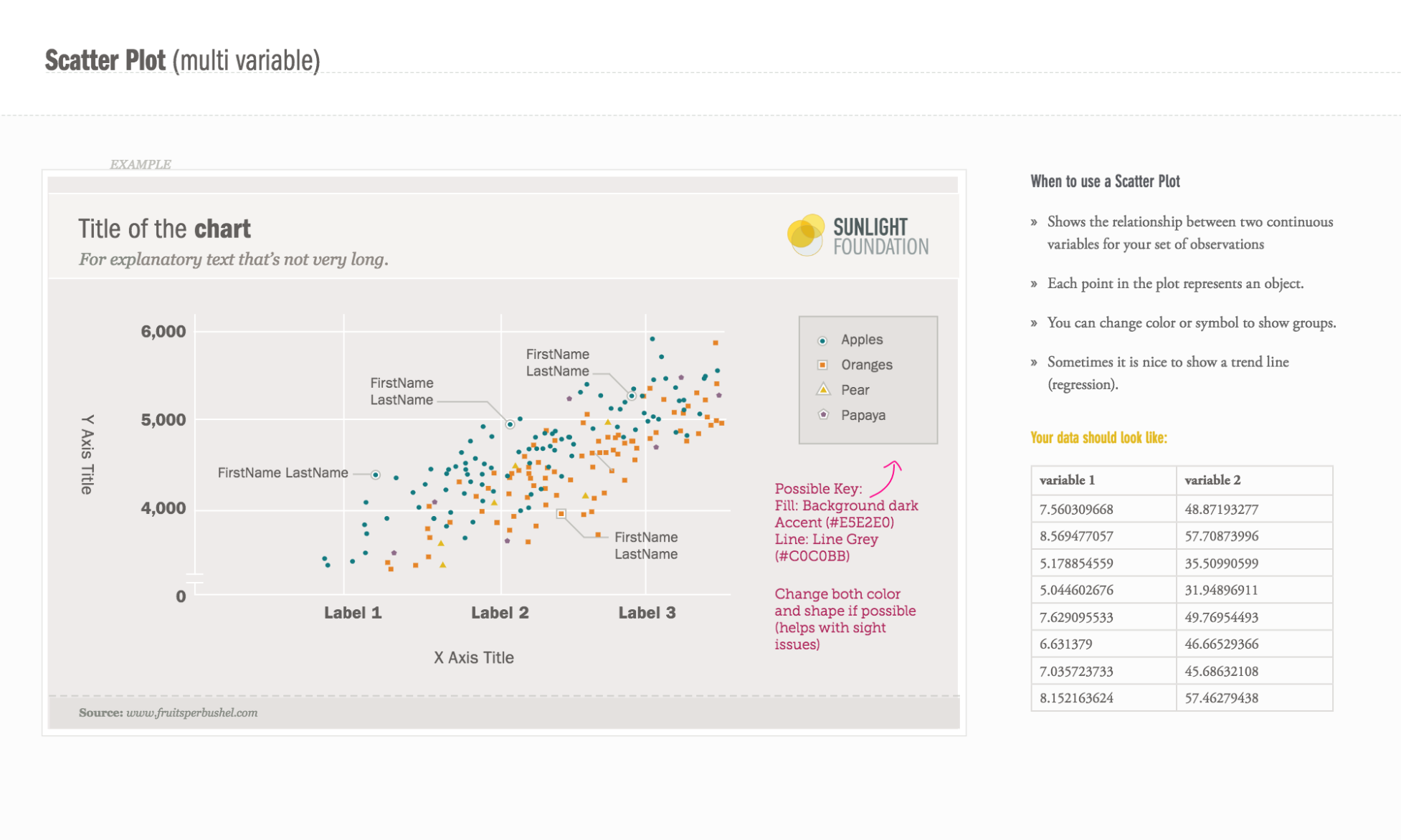The image size is (1401, 840).
Task: Click the 'Label 2' x-axis label
Action: coord(500,613)
